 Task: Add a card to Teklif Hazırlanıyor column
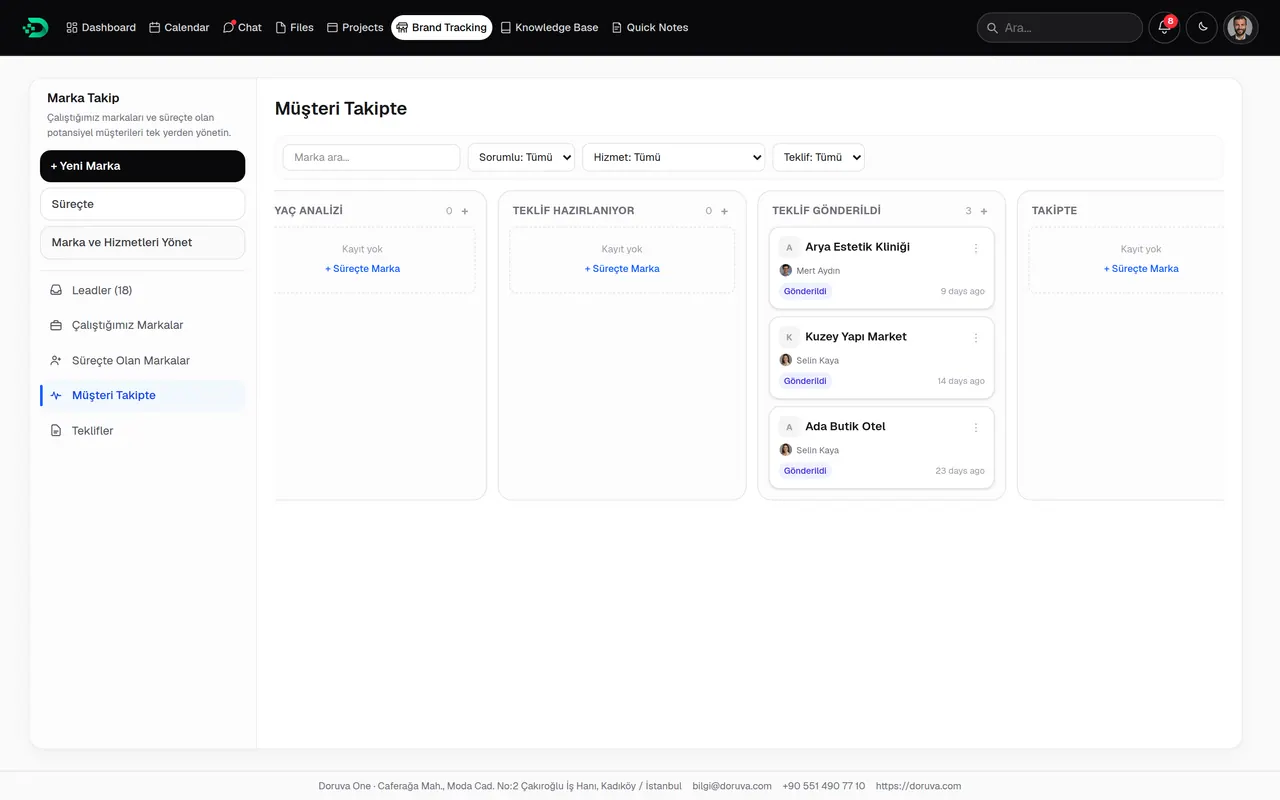[724, 211]
